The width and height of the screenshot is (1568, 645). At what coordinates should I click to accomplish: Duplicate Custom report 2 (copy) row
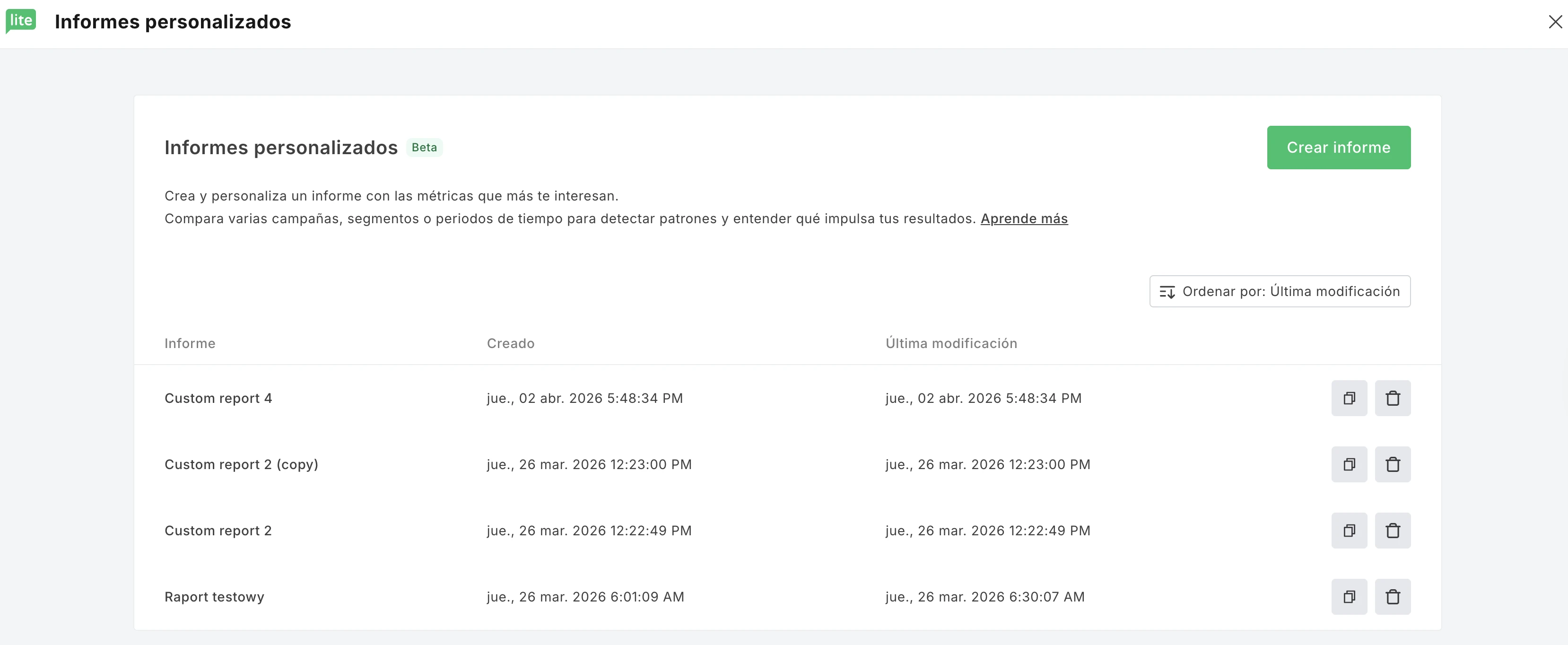point(1349,464)
